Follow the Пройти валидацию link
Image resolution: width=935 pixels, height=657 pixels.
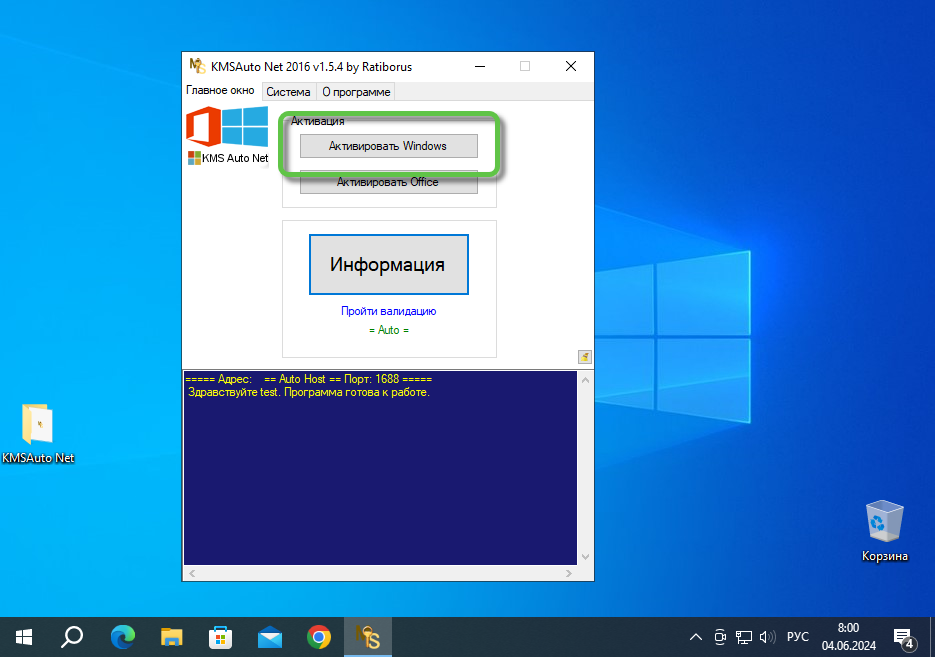[x=388, y=311]
